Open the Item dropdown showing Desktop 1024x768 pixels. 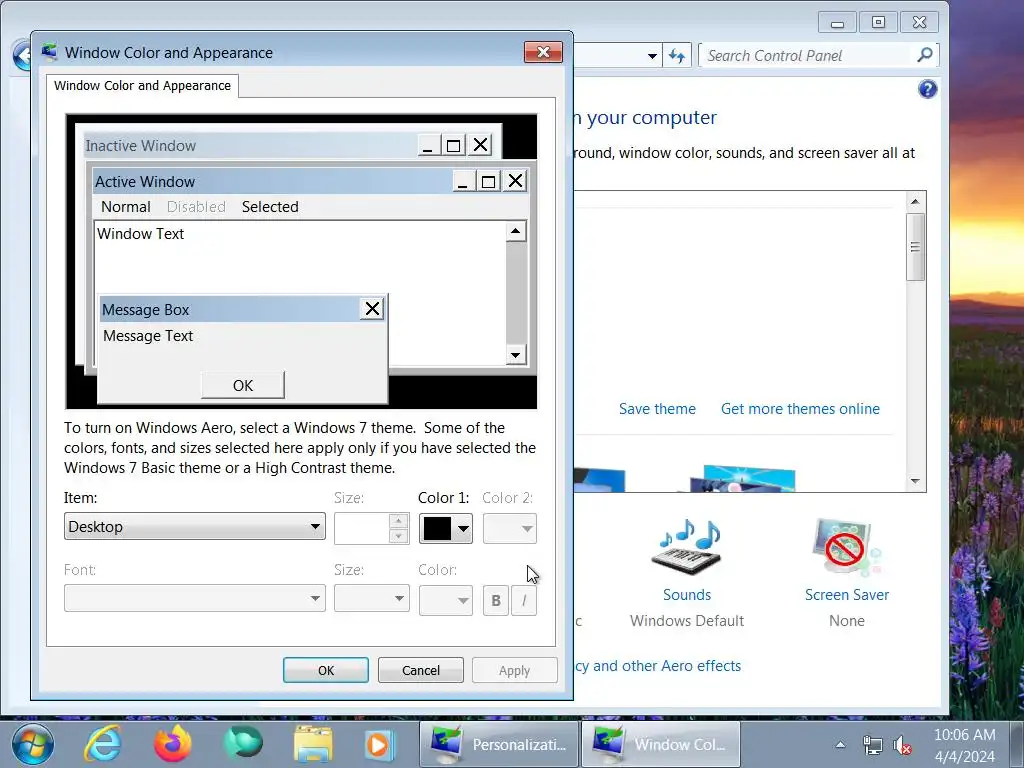195,526
